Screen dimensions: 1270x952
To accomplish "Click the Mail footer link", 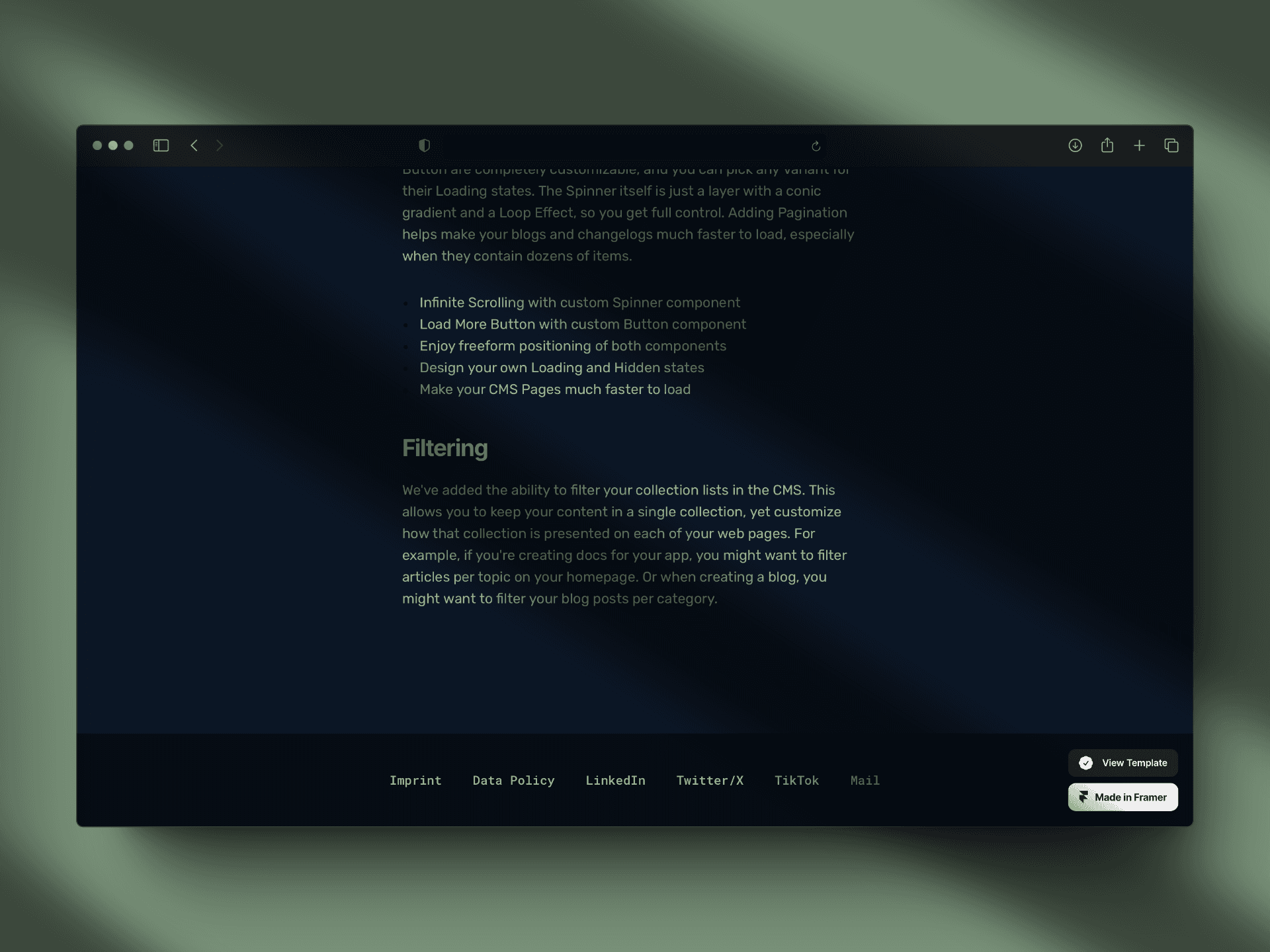I will pyautogui.click(x=865, y=780).
